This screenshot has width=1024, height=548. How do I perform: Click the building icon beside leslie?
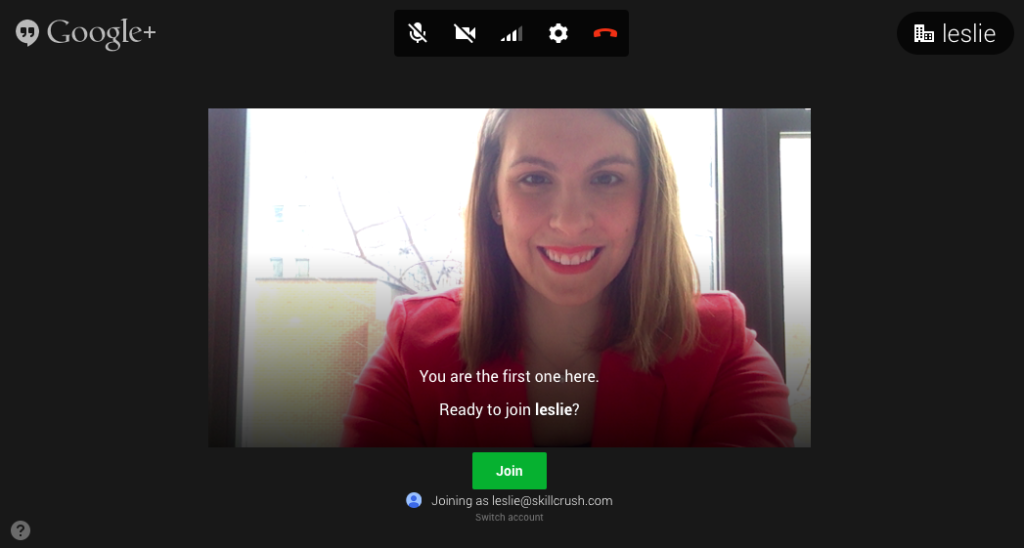[x=924, y=34]
